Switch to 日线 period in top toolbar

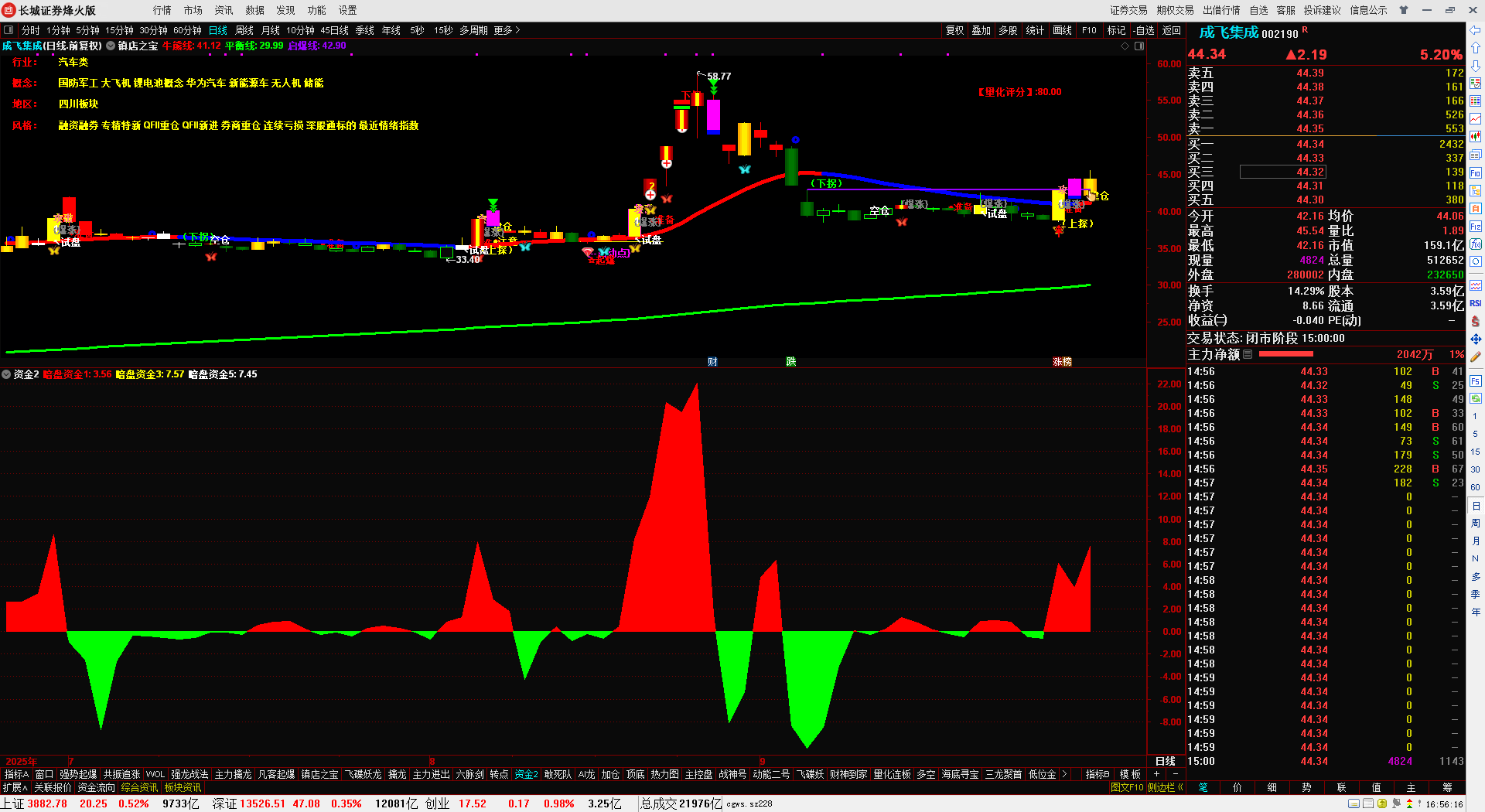pos(218,30)
